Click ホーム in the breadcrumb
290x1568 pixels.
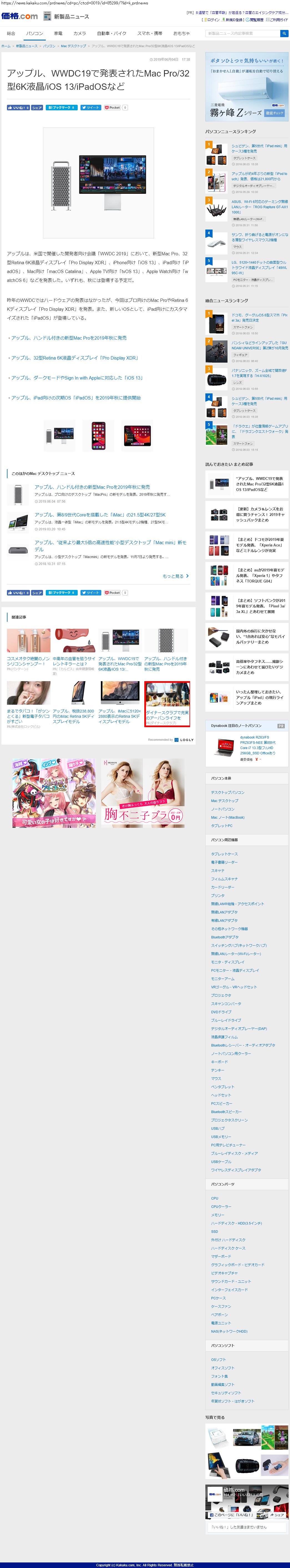tap(6, 46)
